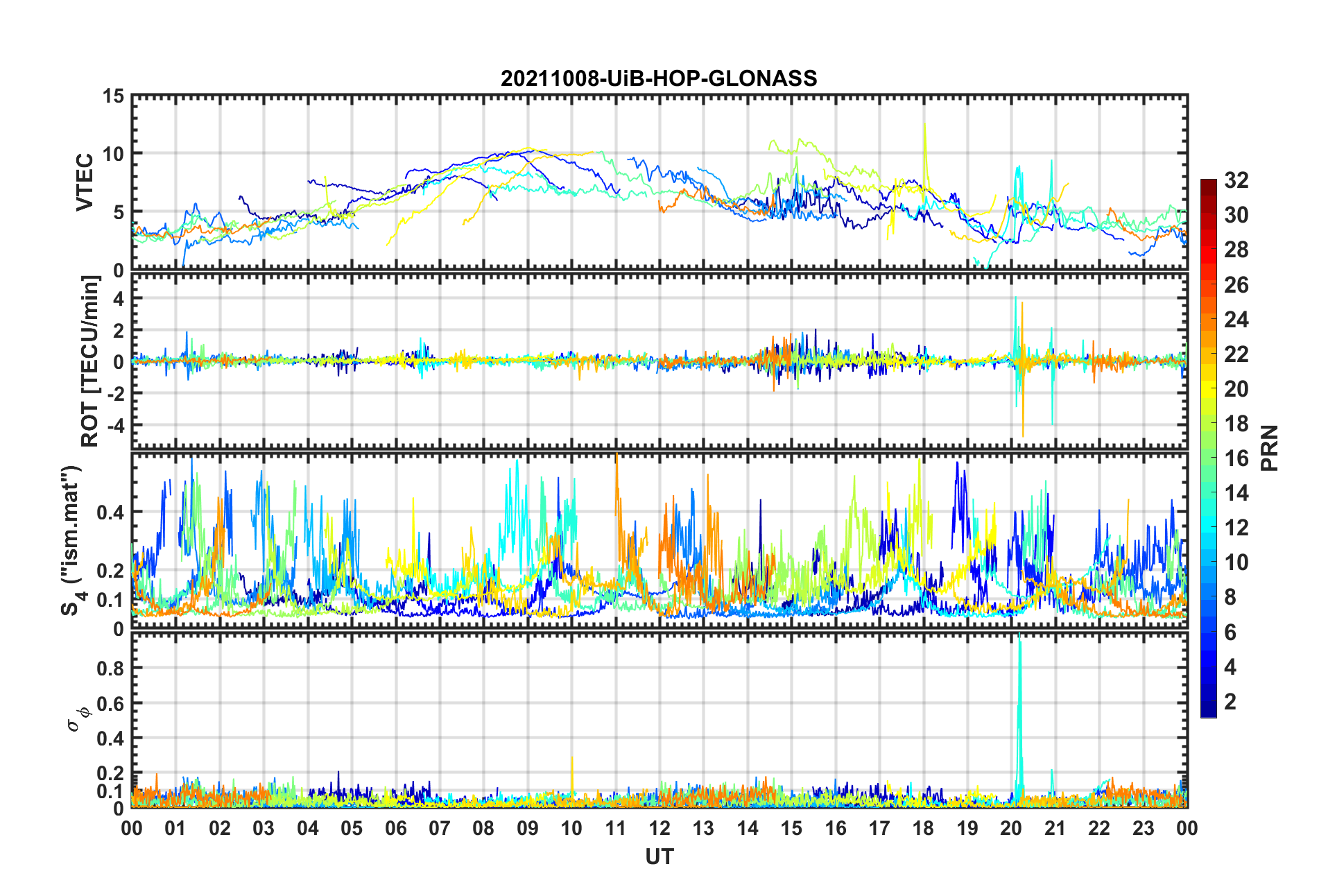This screenshot has width=1319, height=896.
Task: Click the 20 tick on the UT axis
Action: point(1011,829)
